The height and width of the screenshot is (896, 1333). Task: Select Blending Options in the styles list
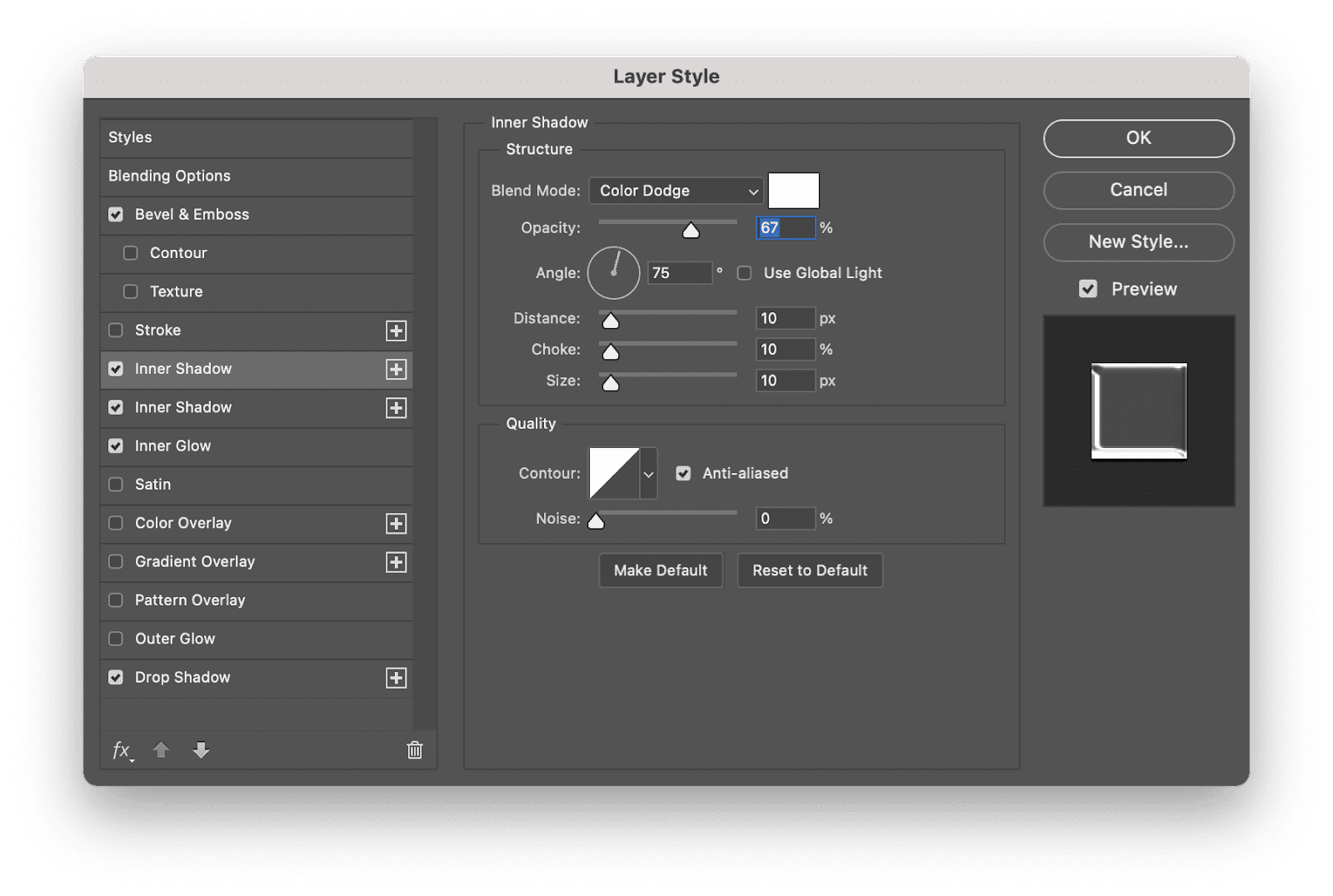pyautogui.click(x=257, y=176)
